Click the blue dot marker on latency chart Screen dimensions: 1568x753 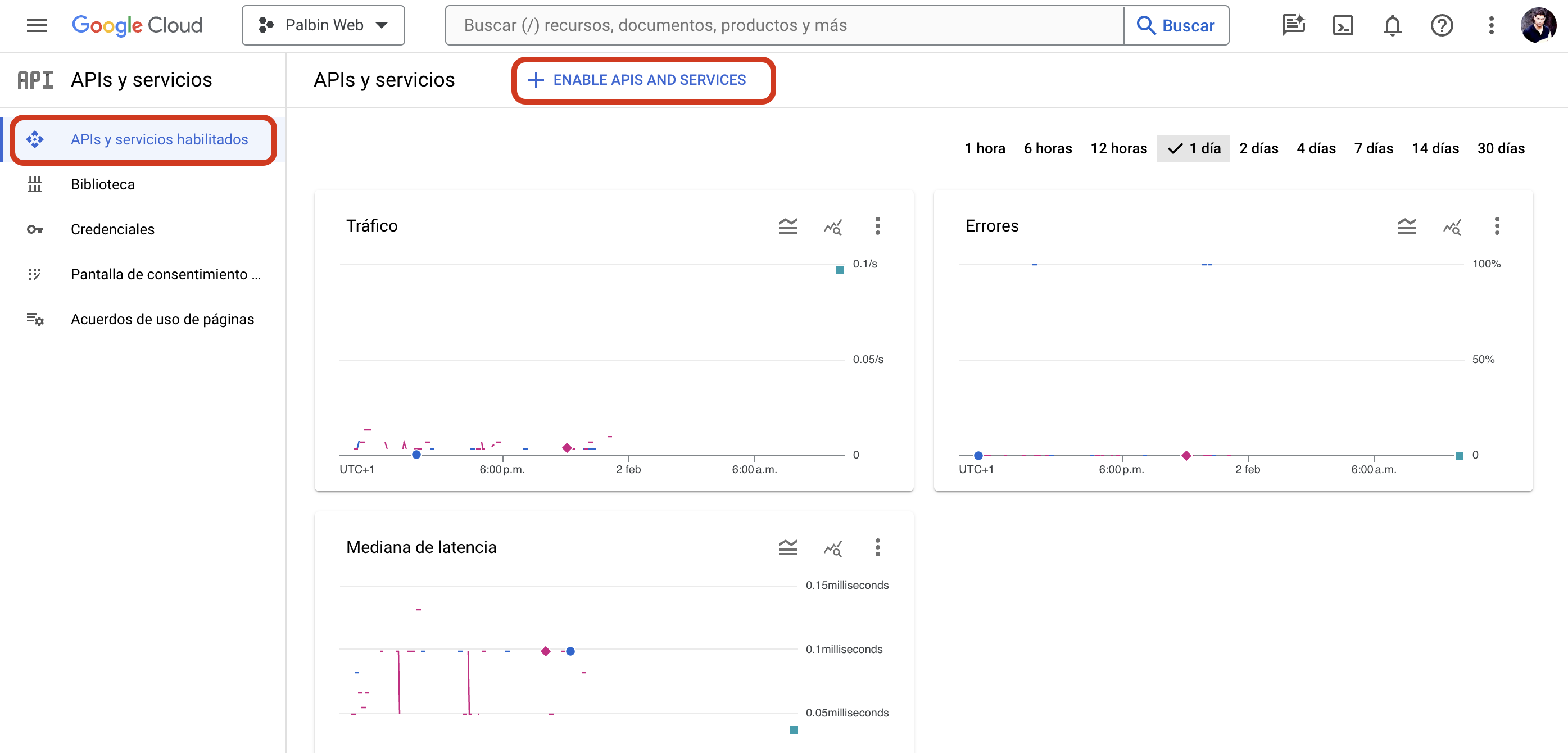point(570,651)
